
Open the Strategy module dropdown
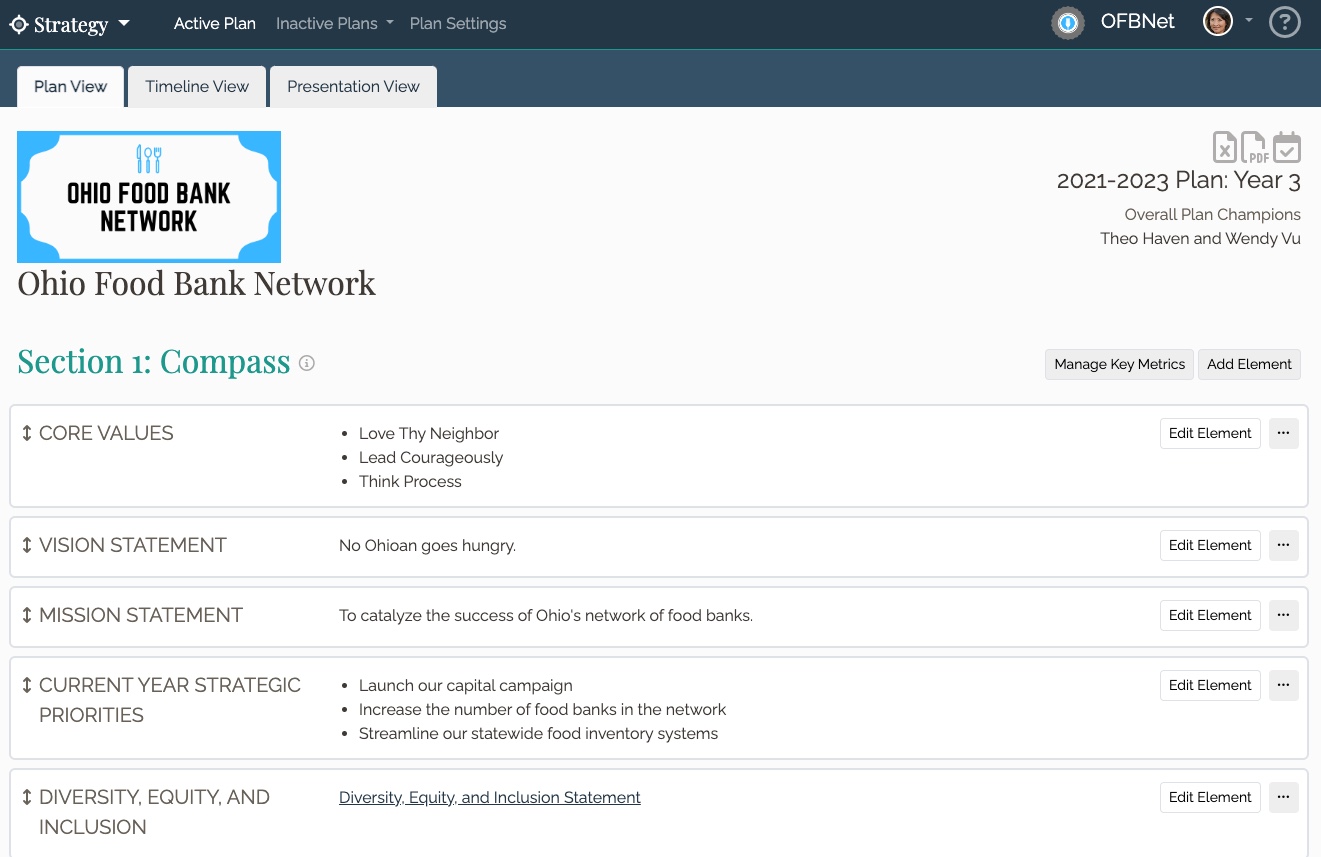(x=70, y=24)
